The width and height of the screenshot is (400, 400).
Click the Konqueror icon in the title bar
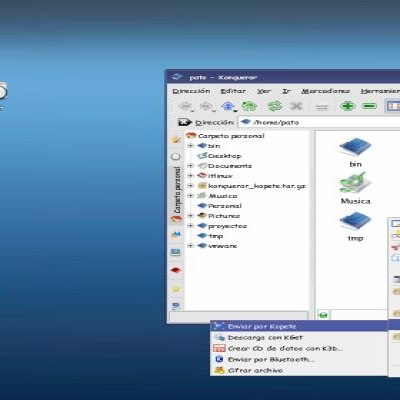click(x=177, y=77)
